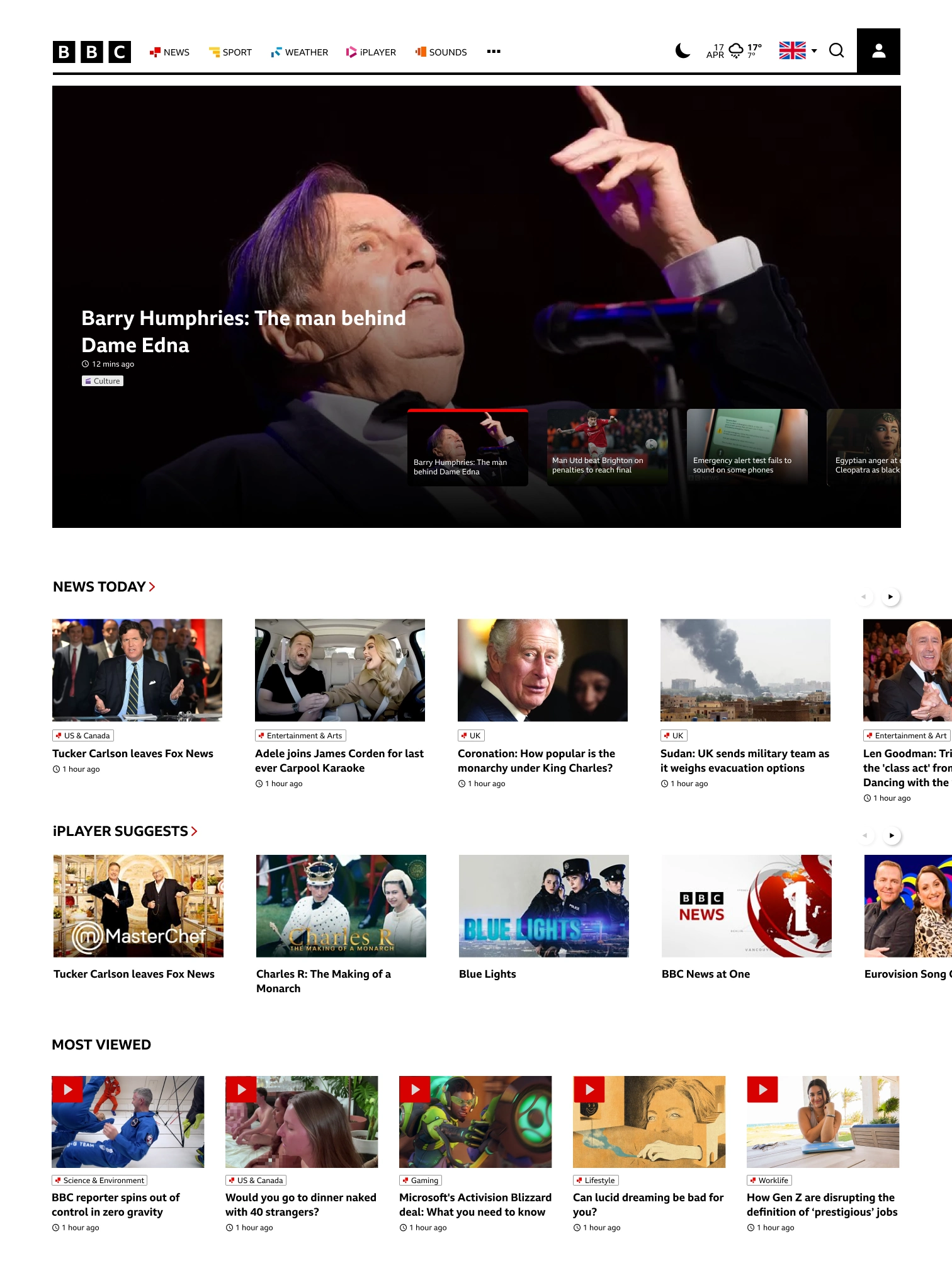Play the Gen Z prestigious jobs video

point(762,1089)
